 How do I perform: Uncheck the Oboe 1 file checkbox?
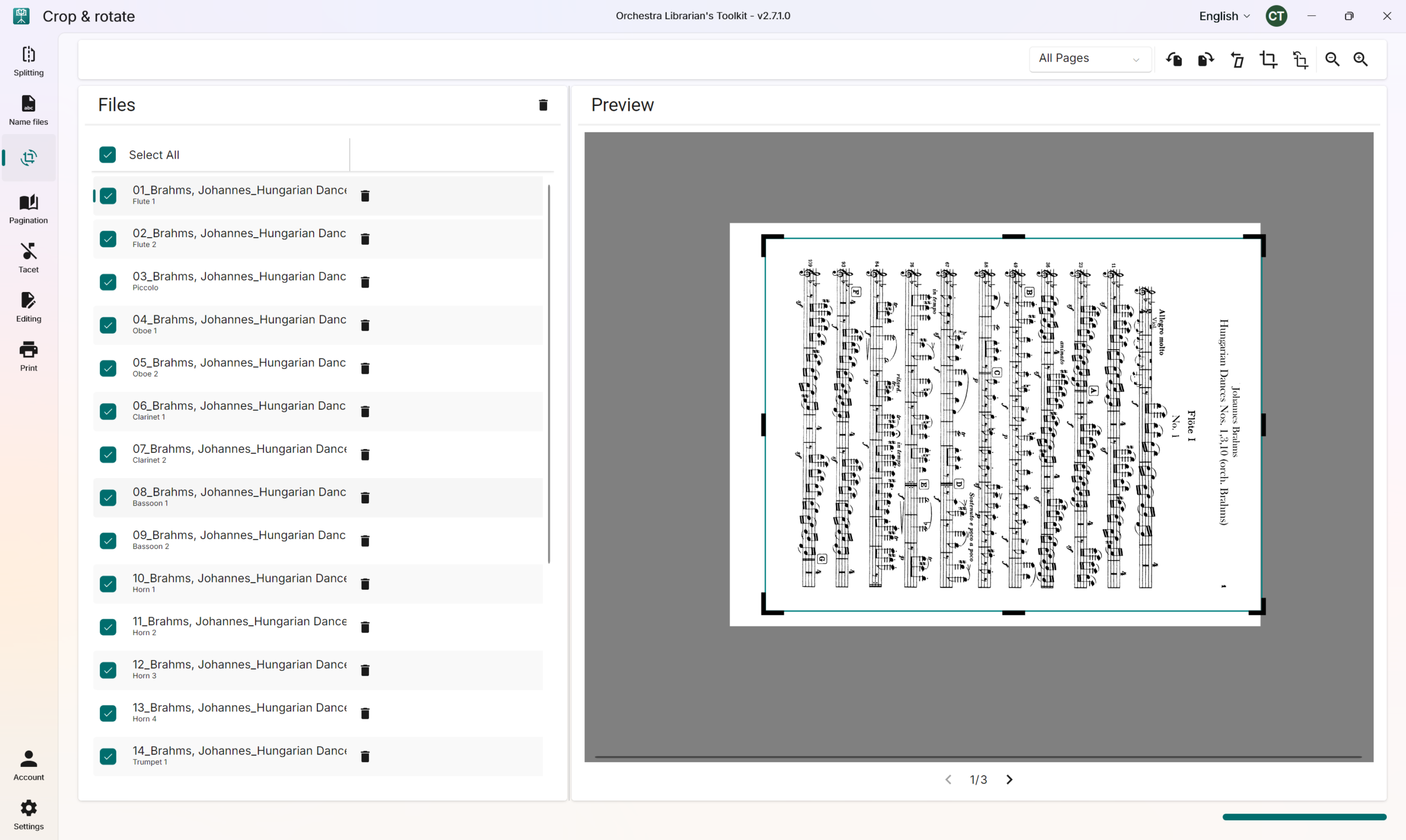108,325
